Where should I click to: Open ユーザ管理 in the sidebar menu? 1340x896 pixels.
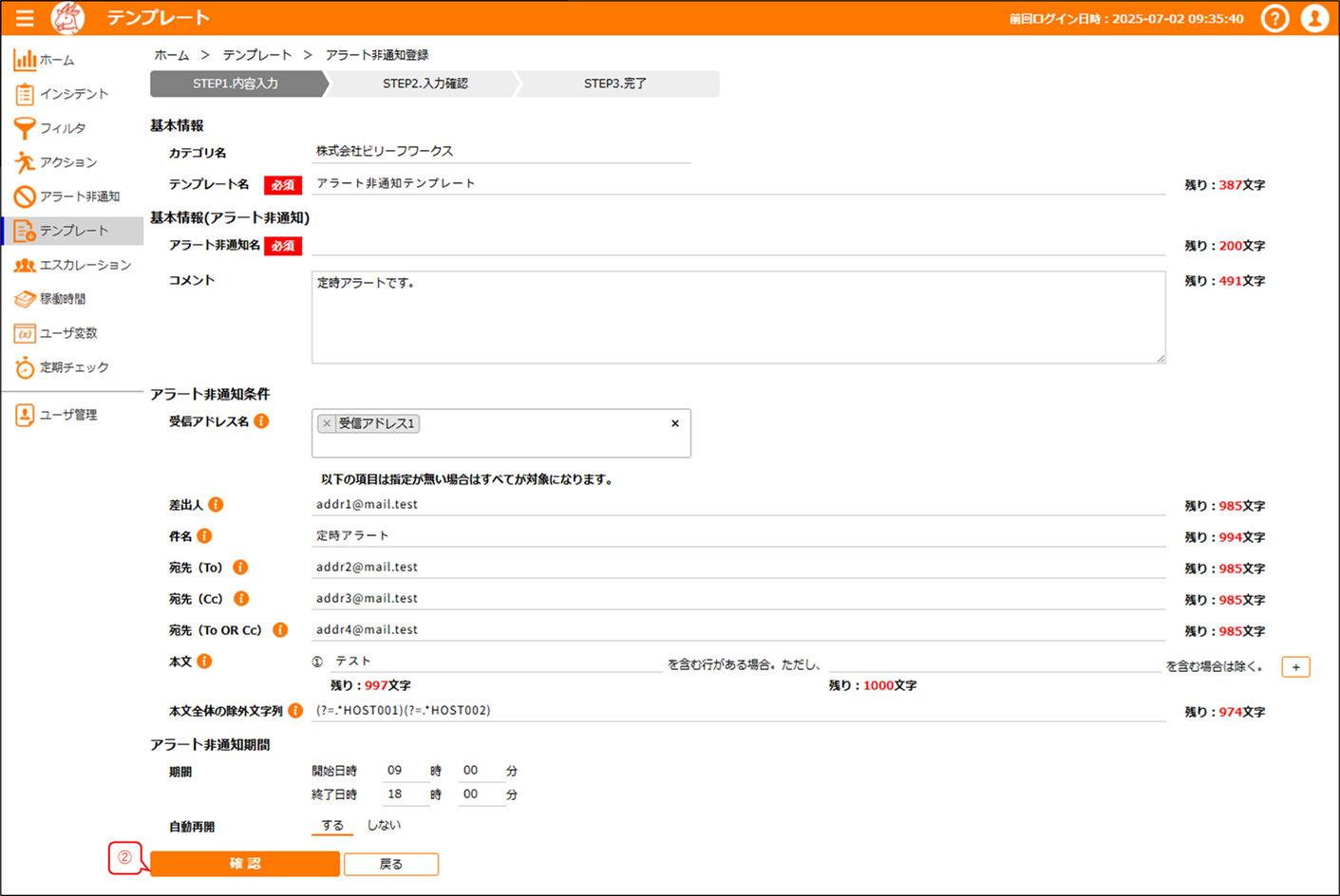[73, 415]
